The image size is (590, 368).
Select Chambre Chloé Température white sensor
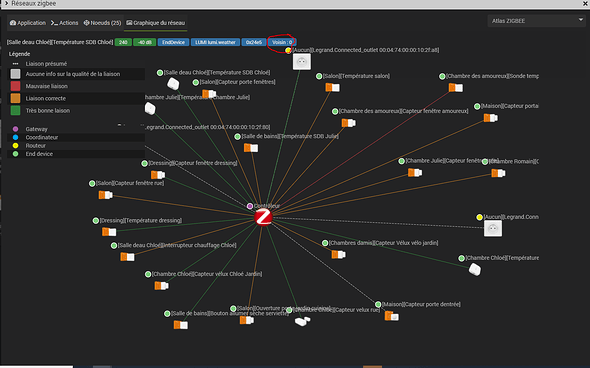pyautogui.click(x=475, y=269)
